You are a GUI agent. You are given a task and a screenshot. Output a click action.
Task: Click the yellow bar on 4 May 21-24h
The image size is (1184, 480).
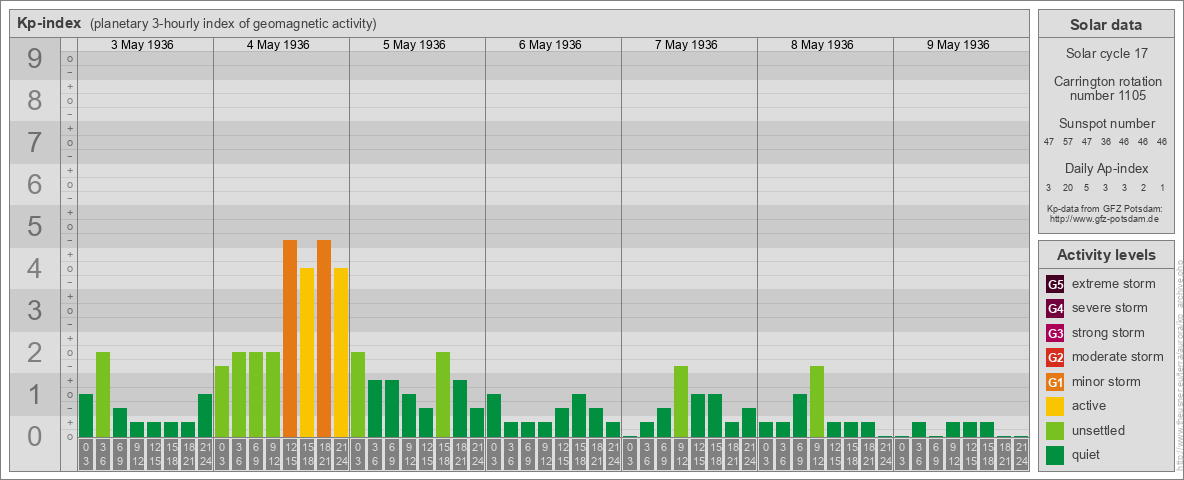341,352
